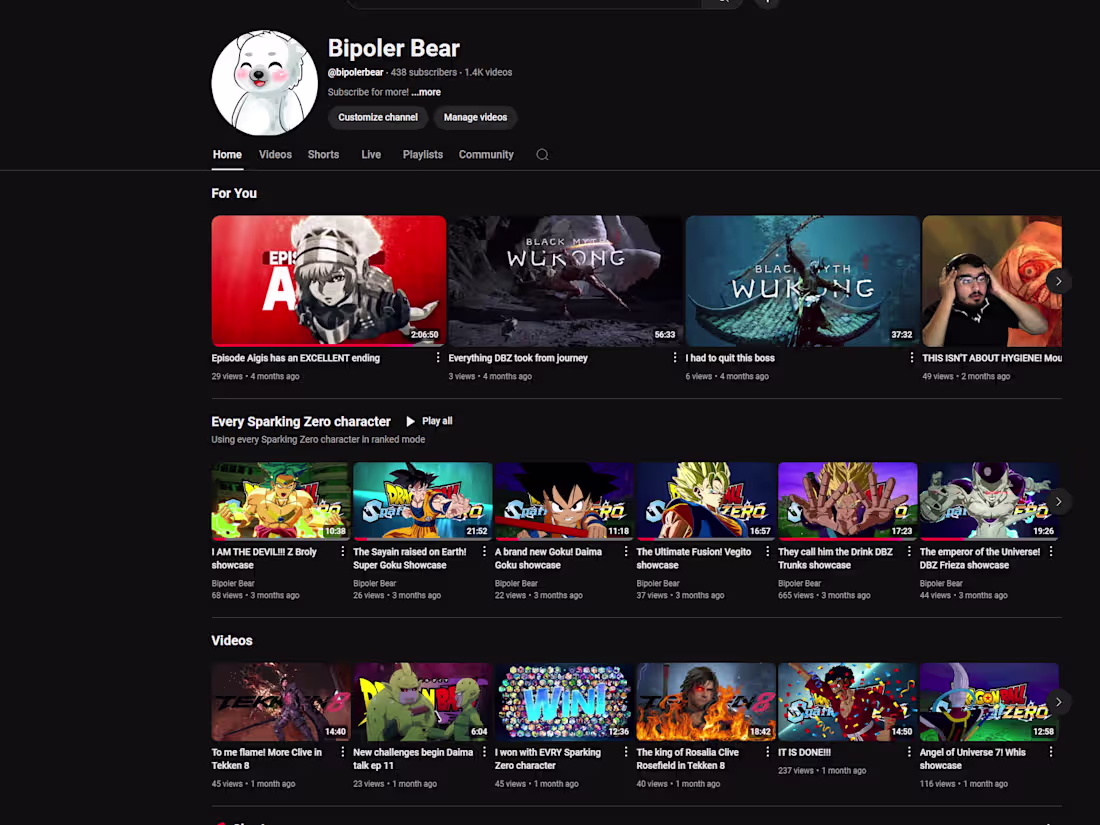The width and height of the screenshot is (1100, 825).
Task: Open Frieza showcase 19:26 thumbnail
Action: 989,501
